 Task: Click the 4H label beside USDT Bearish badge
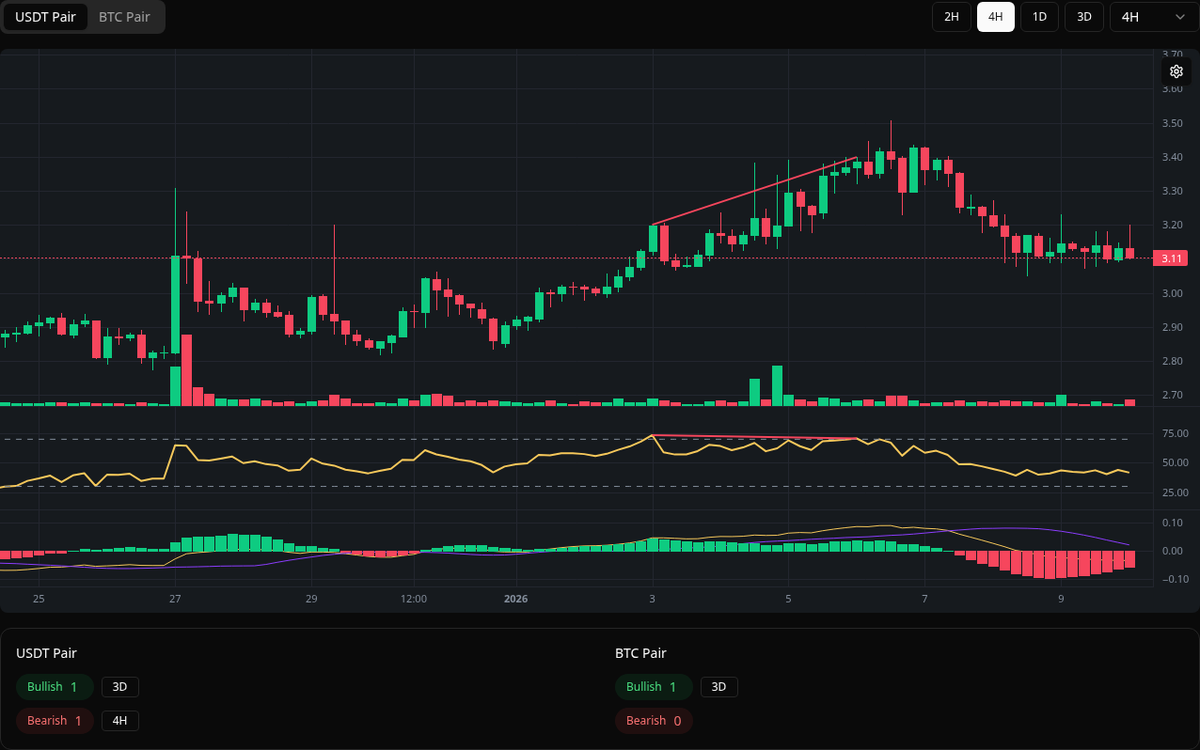tap(120, 720)
